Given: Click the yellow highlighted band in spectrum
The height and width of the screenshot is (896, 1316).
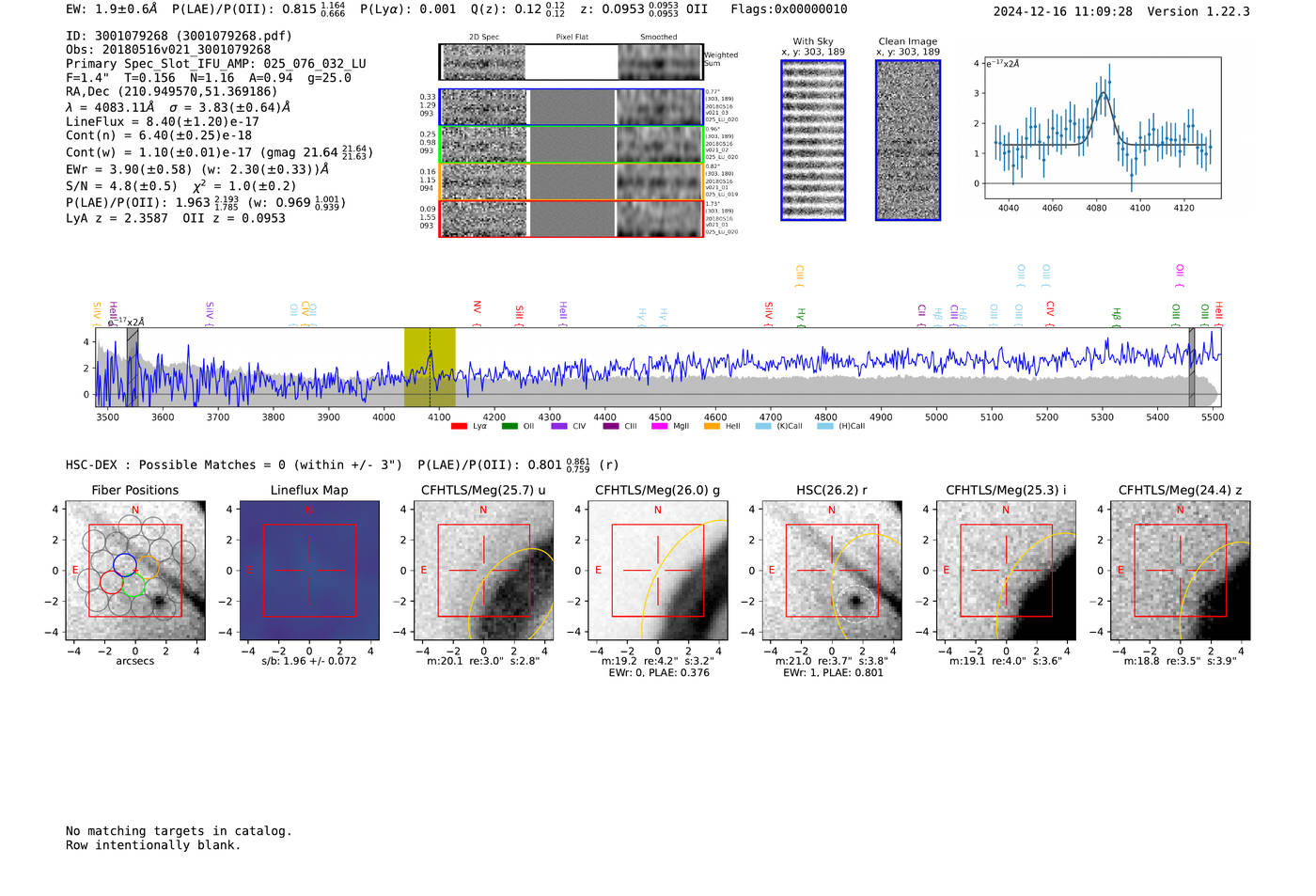Looking at the screenshot, I should point(430,367).
